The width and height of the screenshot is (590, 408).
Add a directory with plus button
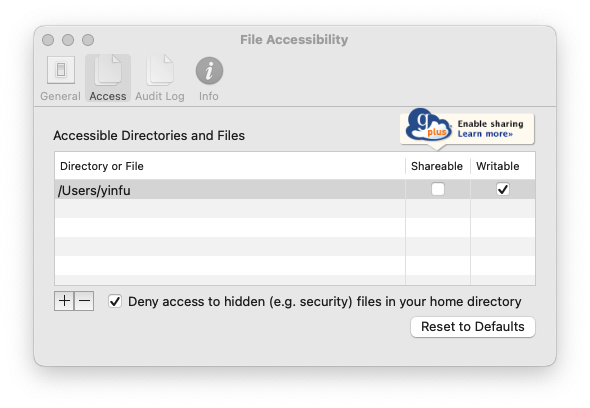pos(64,301)
